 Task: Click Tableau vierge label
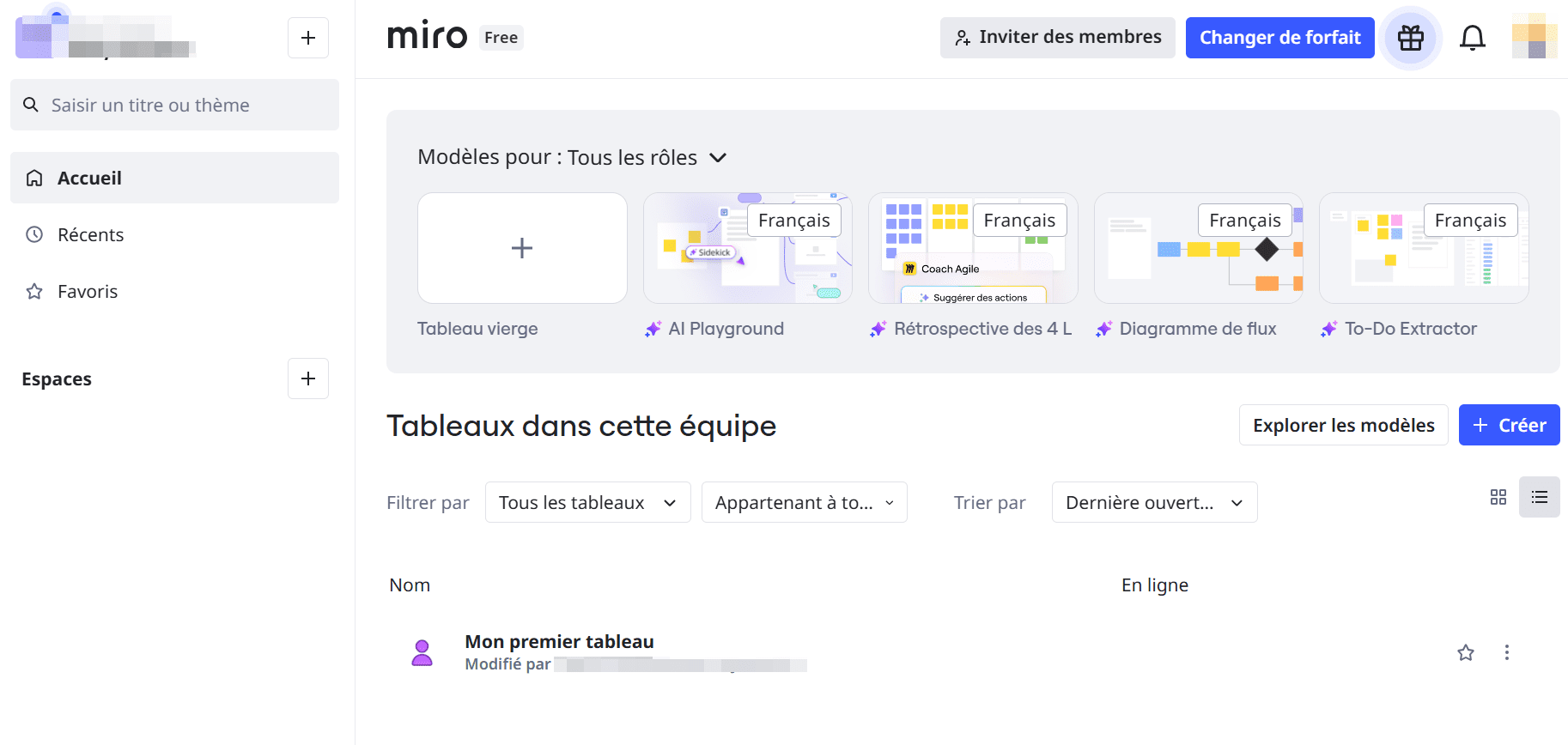[477, 329]
